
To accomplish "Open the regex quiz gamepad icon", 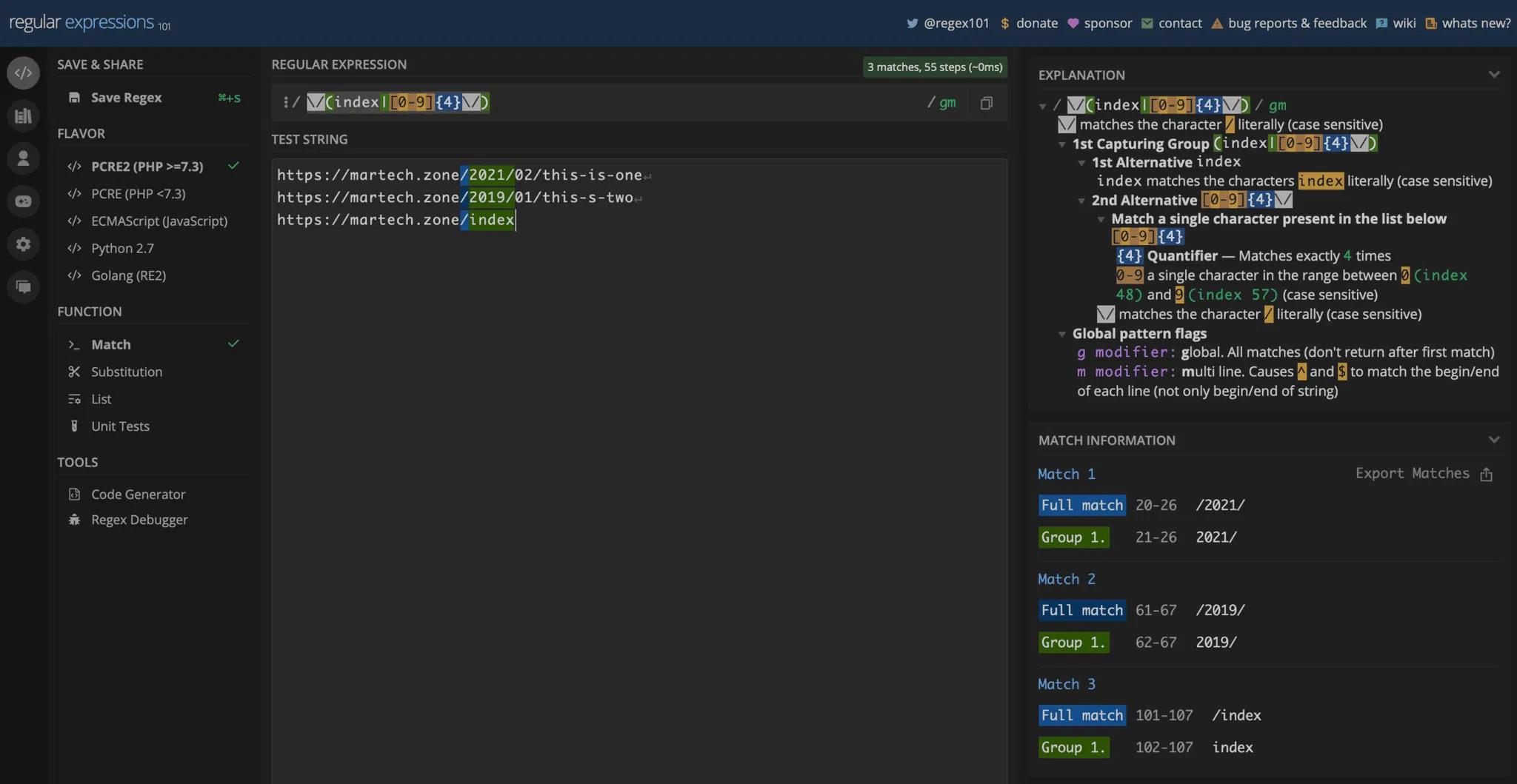I will (x=24, y=201).
